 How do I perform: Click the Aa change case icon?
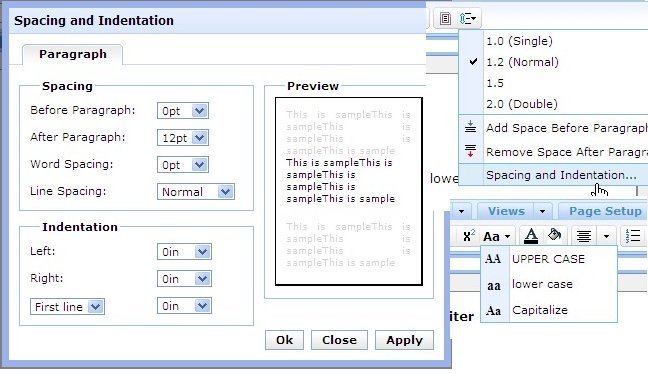tap(491, 236)
